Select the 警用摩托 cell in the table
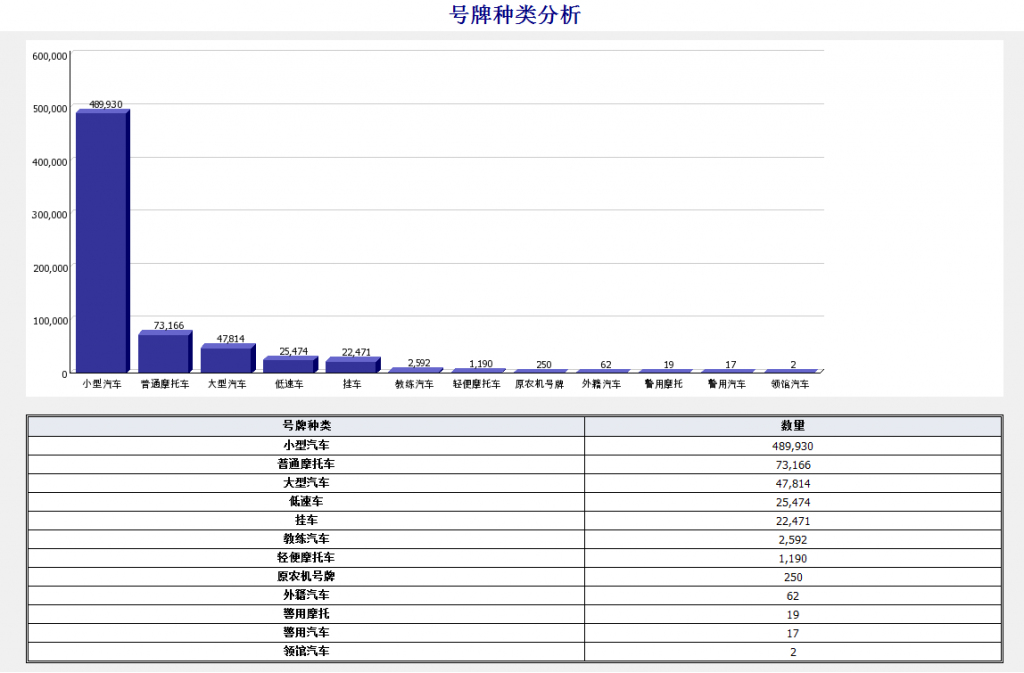This screenshot has width=1024, height=673. (306, 614)
